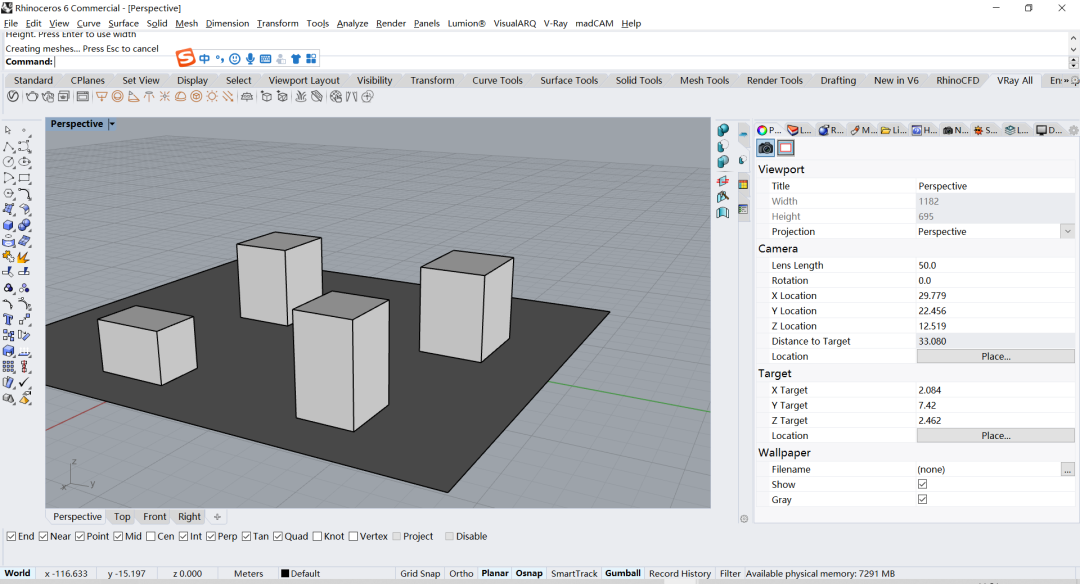Open the Render menu
Screen dimensions: 1080x584
coord(391,23)
